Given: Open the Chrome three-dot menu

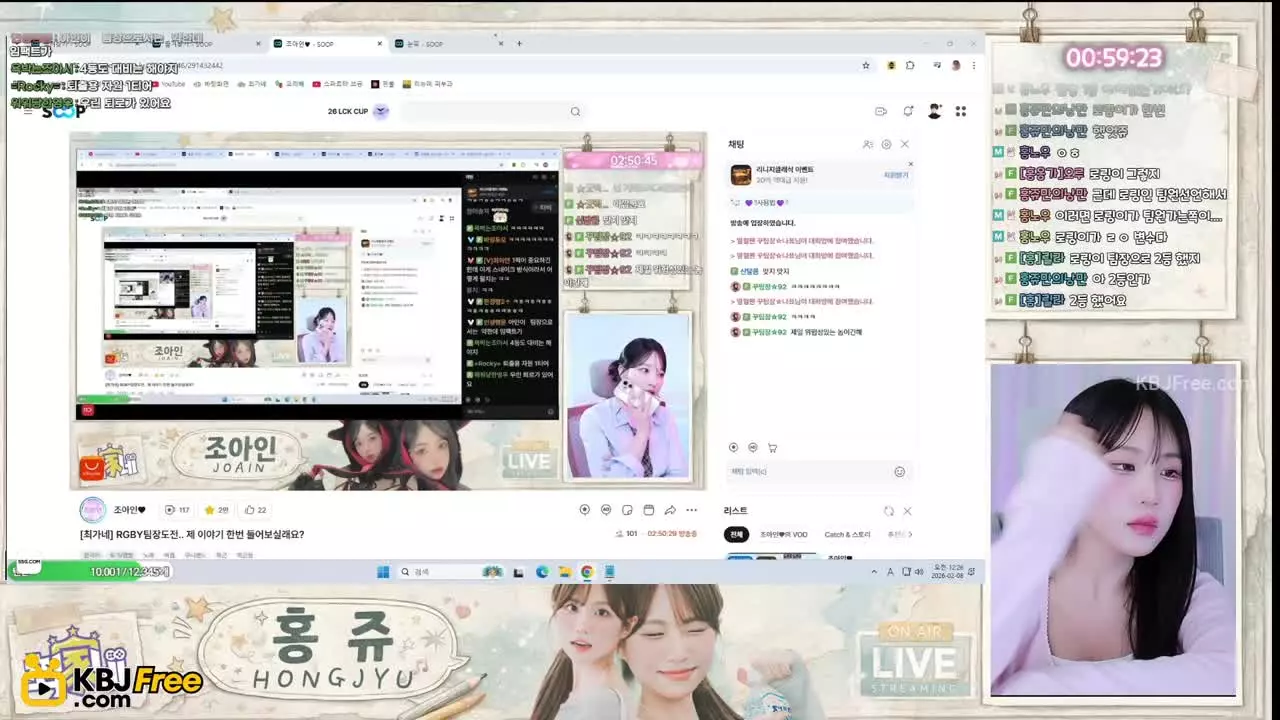Looking at the screenshot, I should pos(974,66).
